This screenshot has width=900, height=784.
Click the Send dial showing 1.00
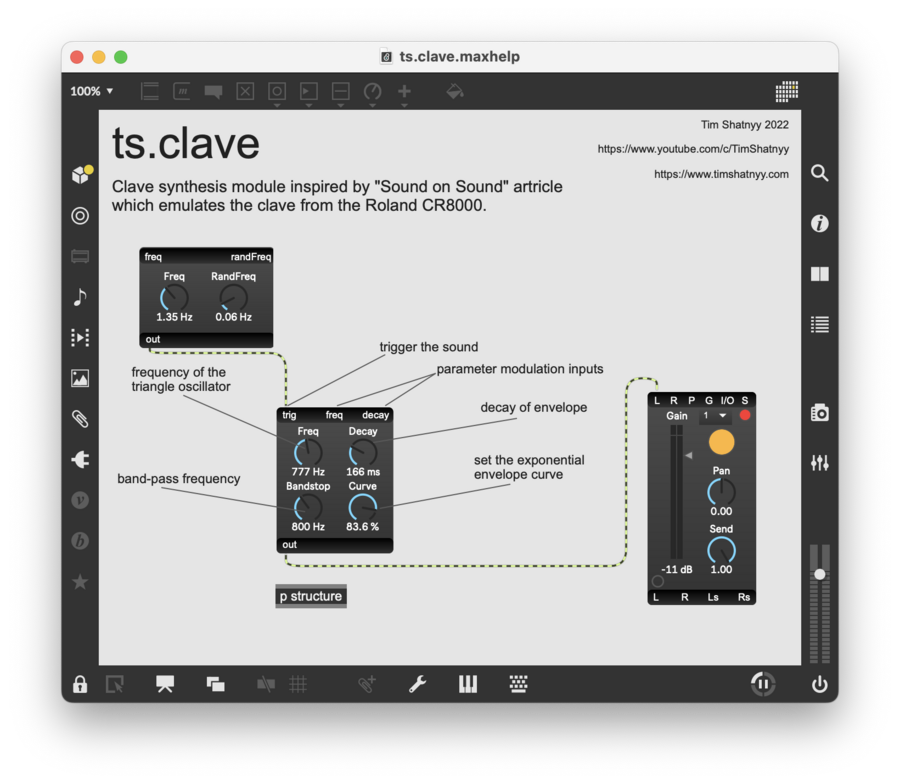pos(721,550)
